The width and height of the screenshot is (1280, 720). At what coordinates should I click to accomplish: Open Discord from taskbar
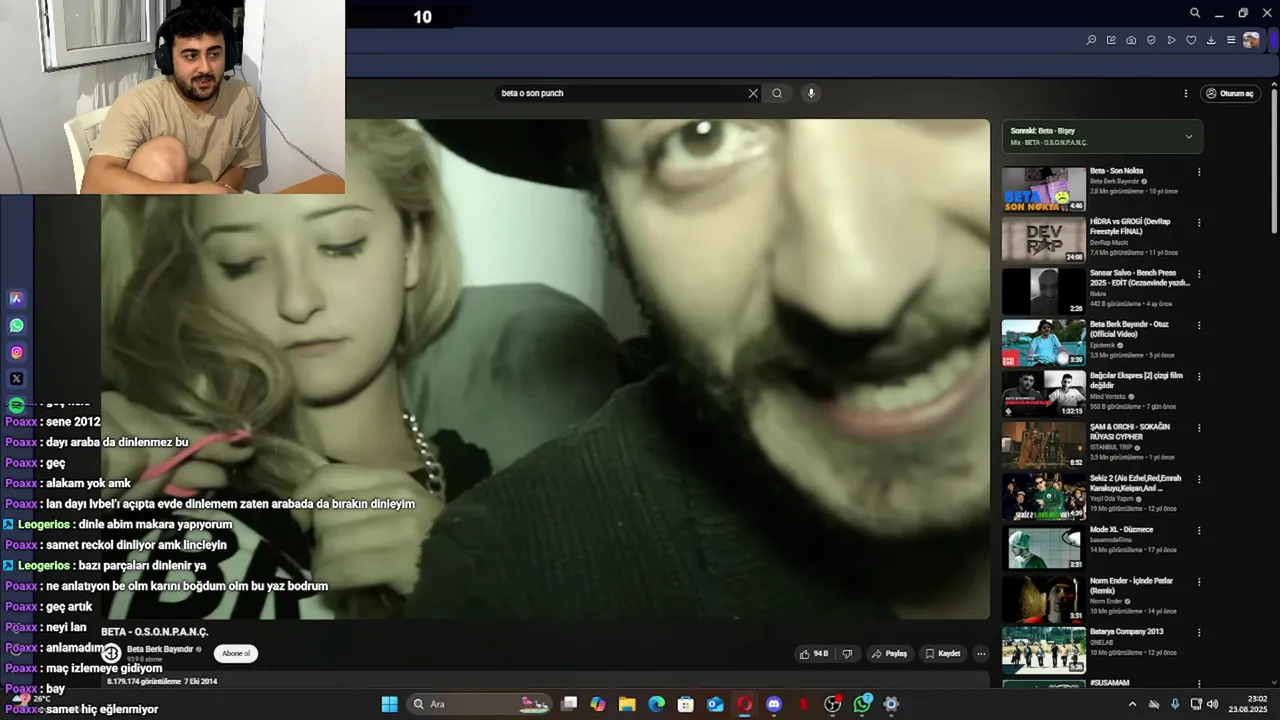point(774,704)
